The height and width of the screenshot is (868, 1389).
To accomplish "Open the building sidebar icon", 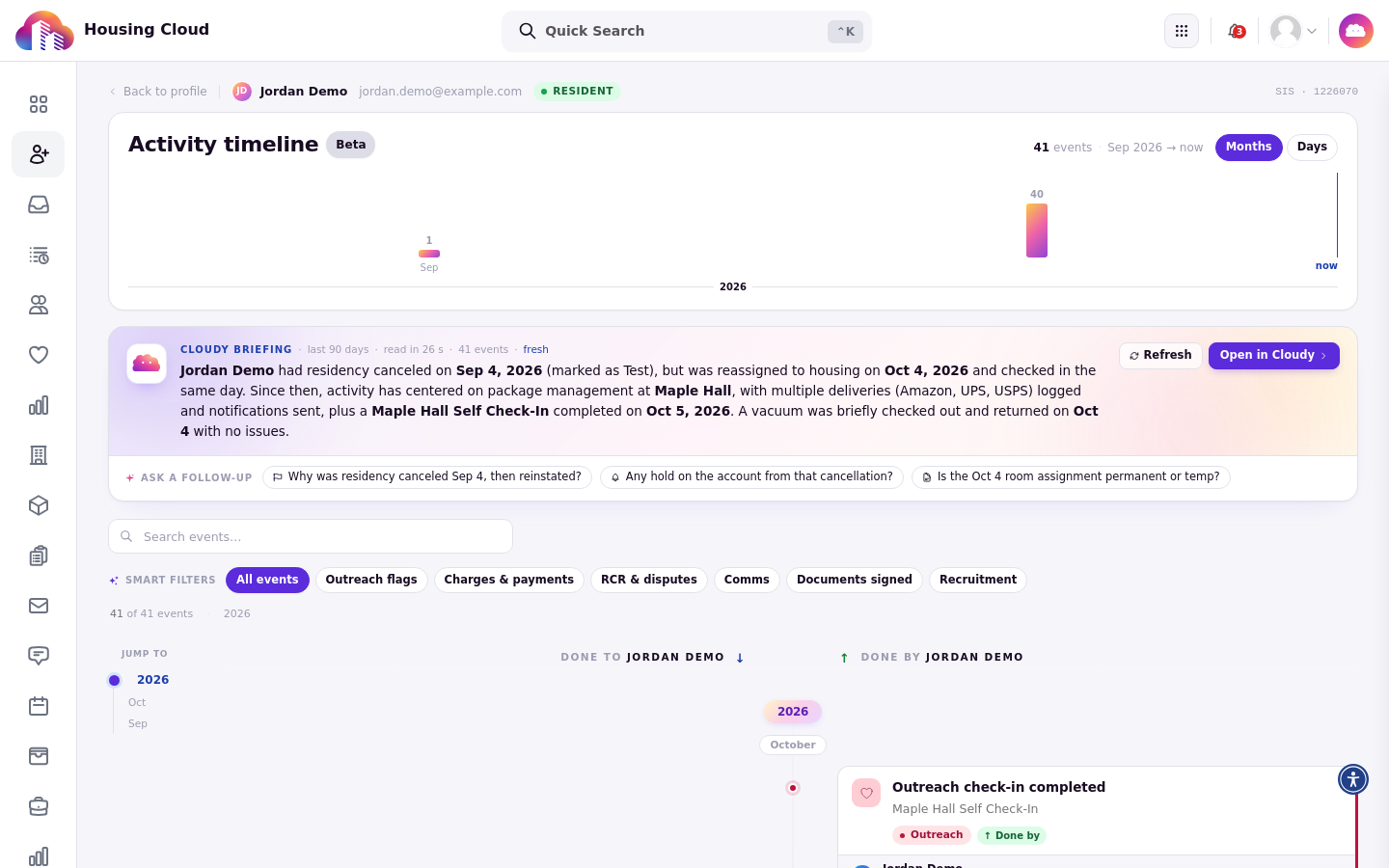I will click(x=39, y=455).
